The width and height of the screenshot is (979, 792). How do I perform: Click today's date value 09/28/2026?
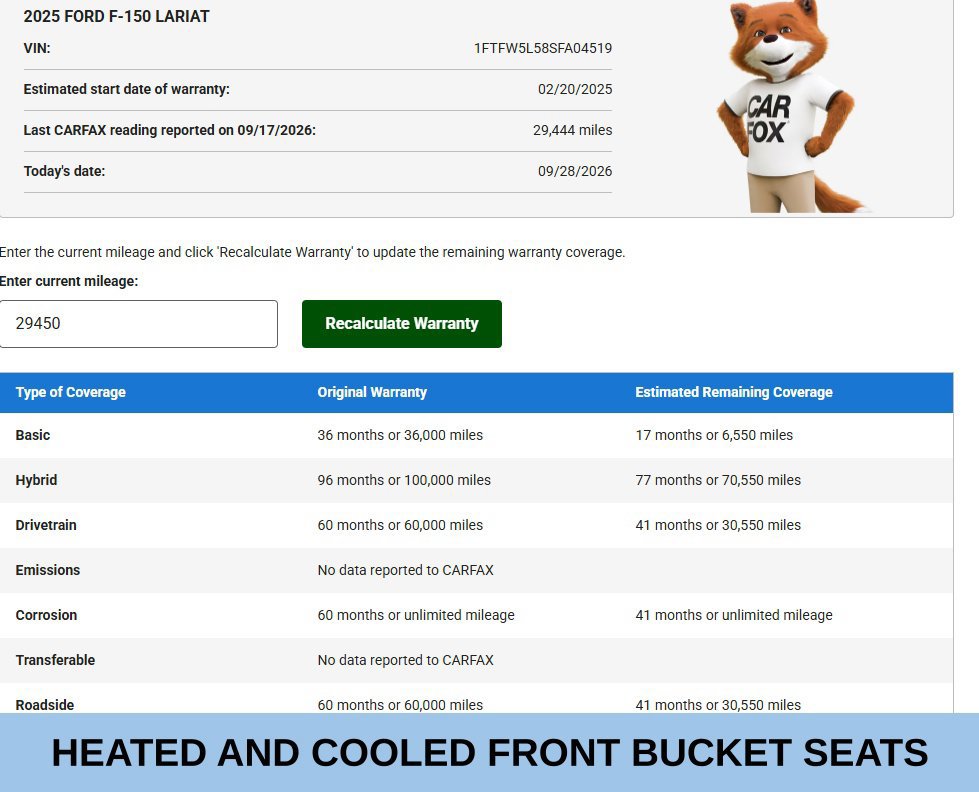click(575, 172)
